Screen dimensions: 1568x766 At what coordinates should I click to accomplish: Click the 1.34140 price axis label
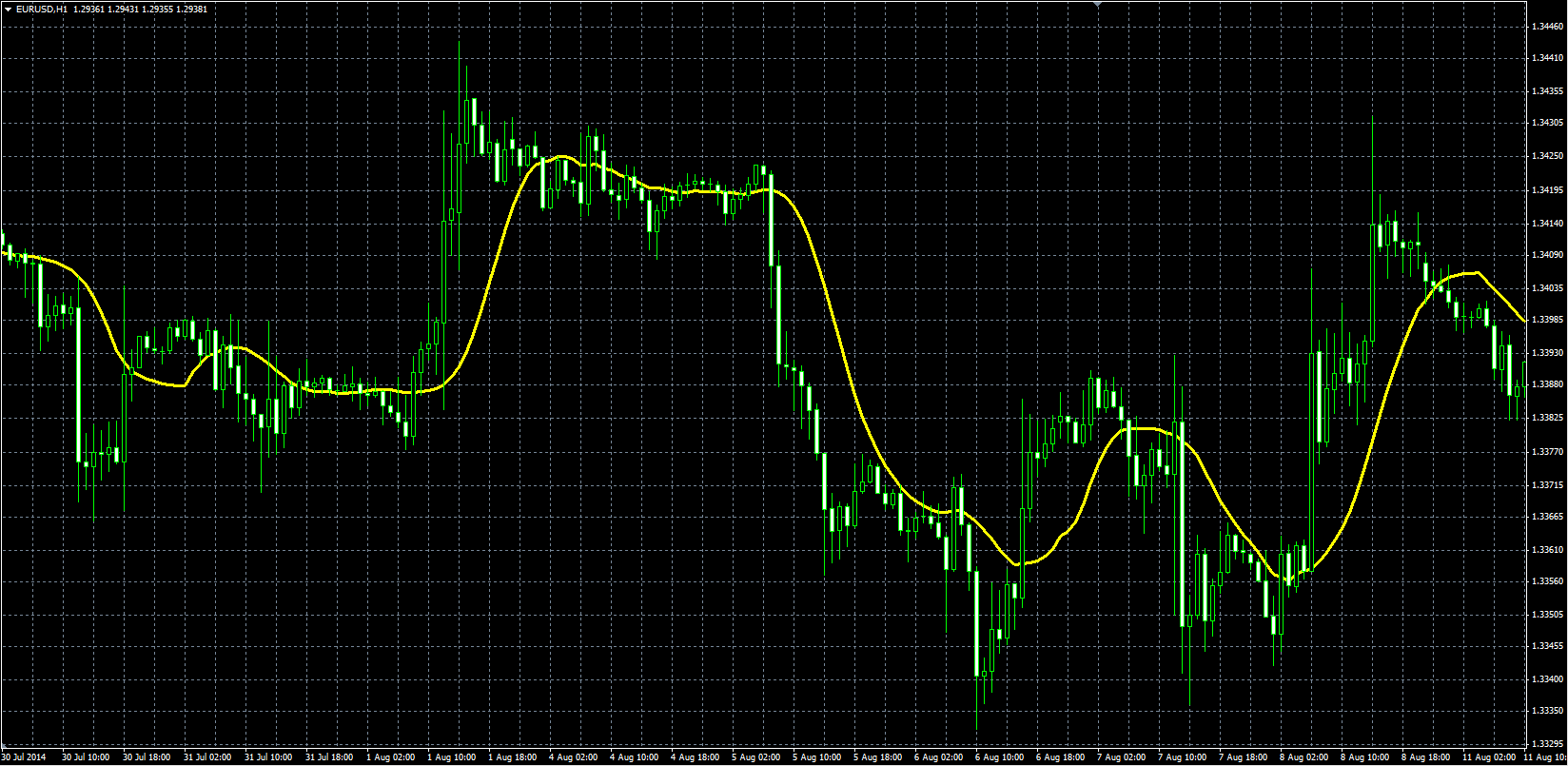click(x=1548, y=224)
